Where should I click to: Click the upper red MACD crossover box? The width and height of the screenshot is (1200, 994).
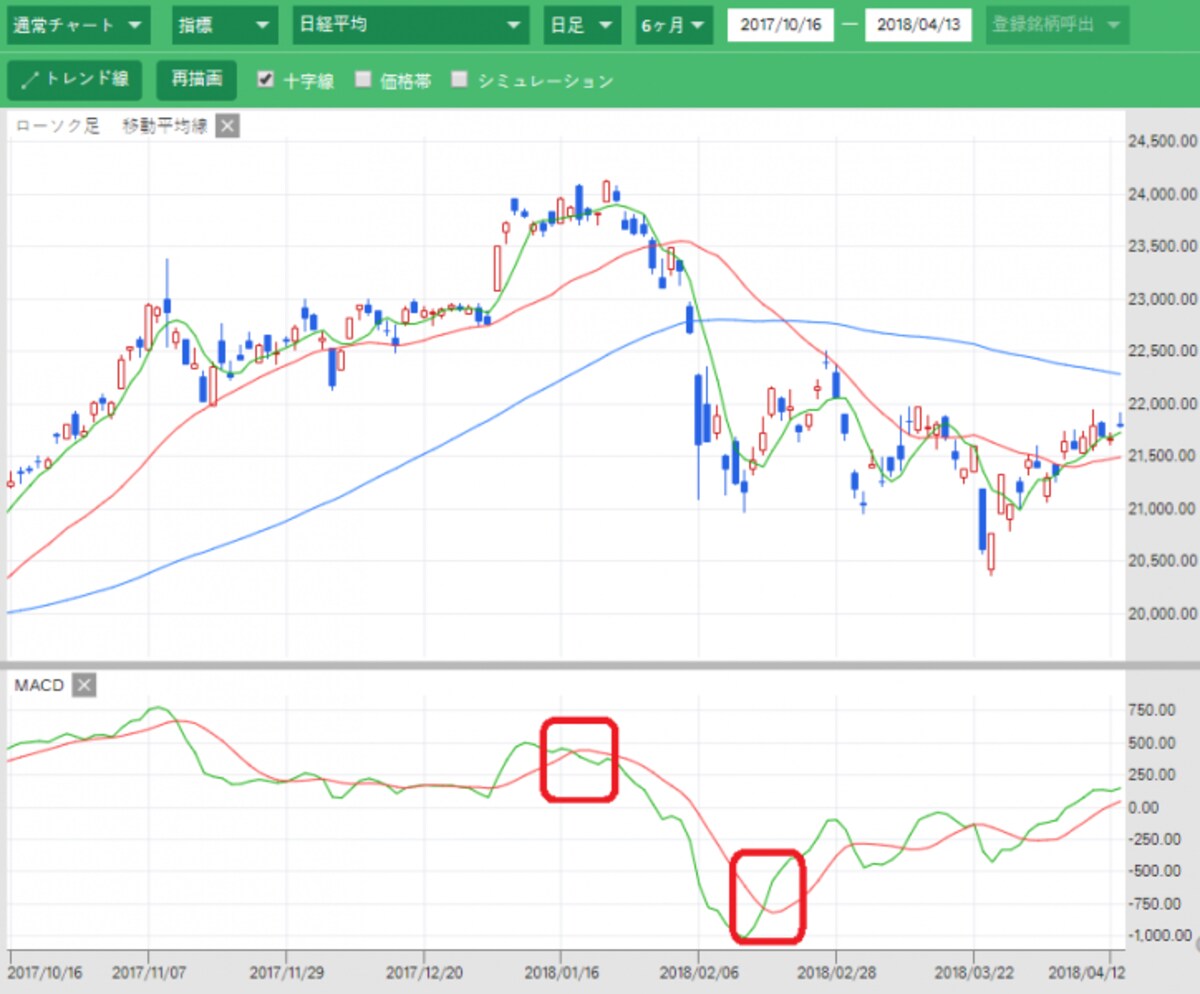(x=579, y=759)
